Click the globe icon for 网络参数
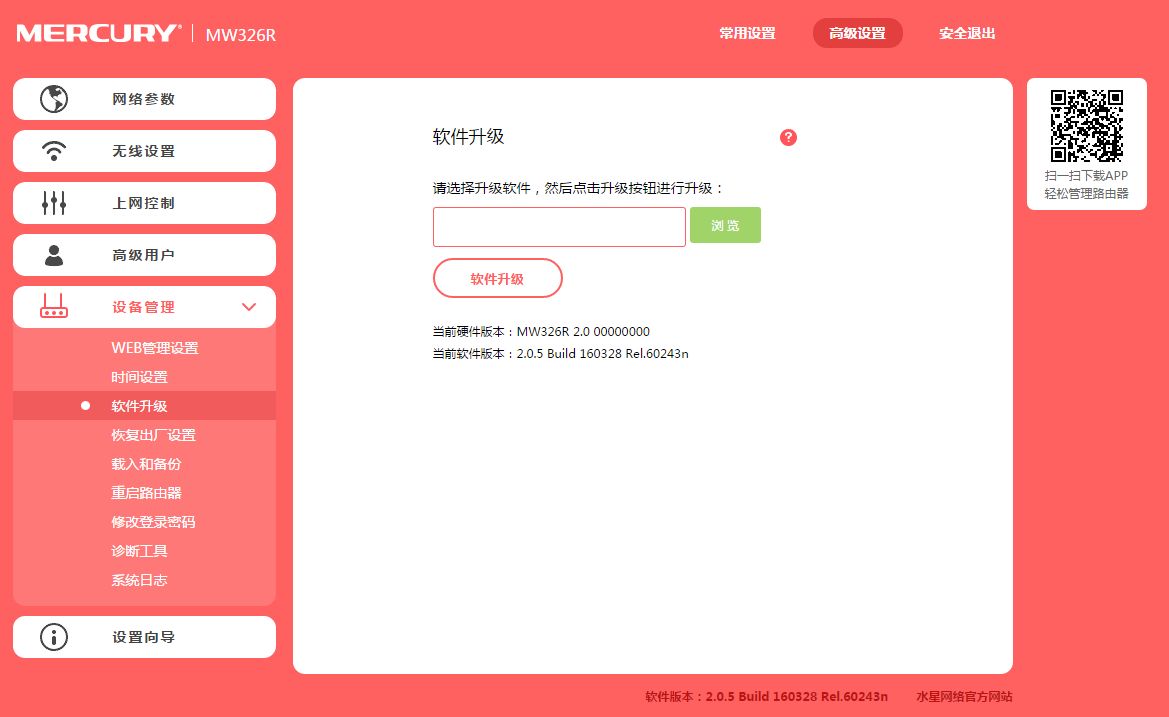This screenshot has height=717, width=1169. (x=54, y=99)
